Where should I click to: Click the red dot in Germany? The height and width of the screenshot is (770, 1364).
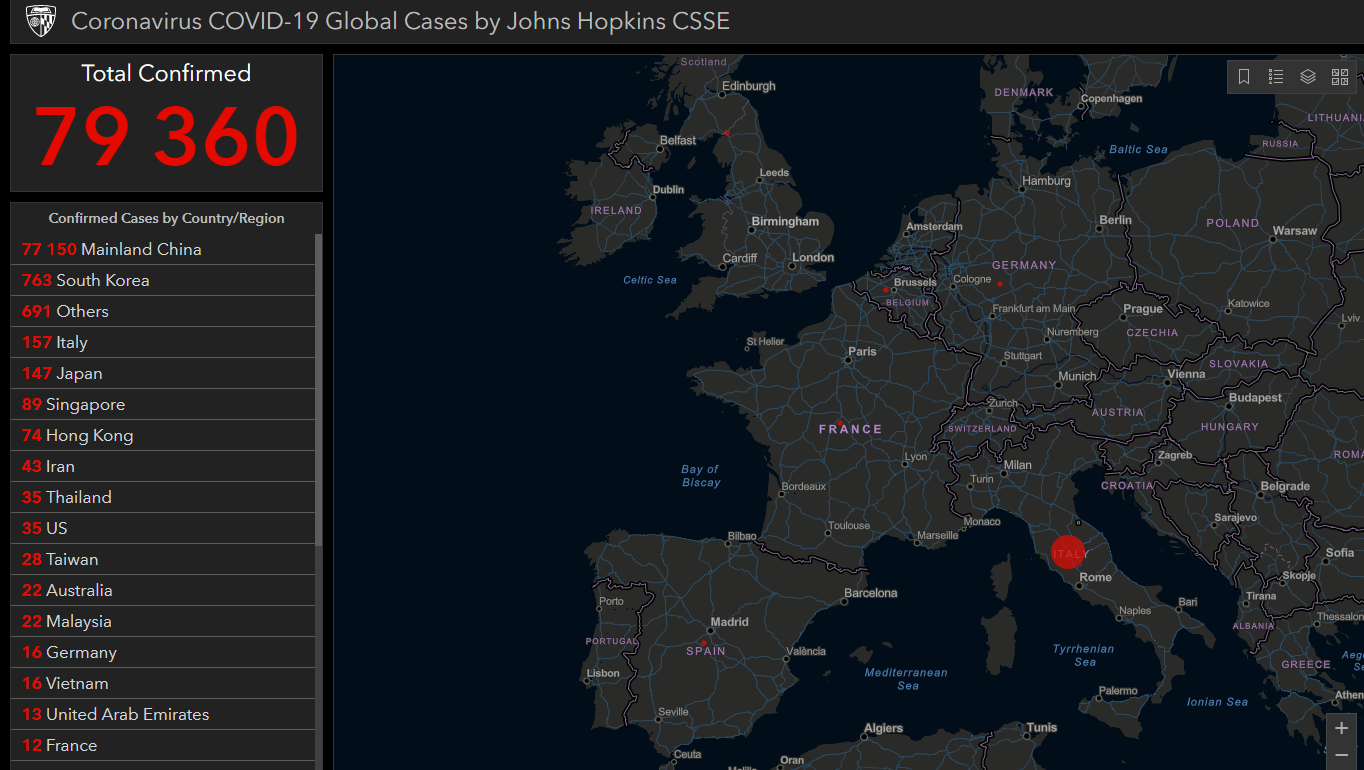pos(999,284)
